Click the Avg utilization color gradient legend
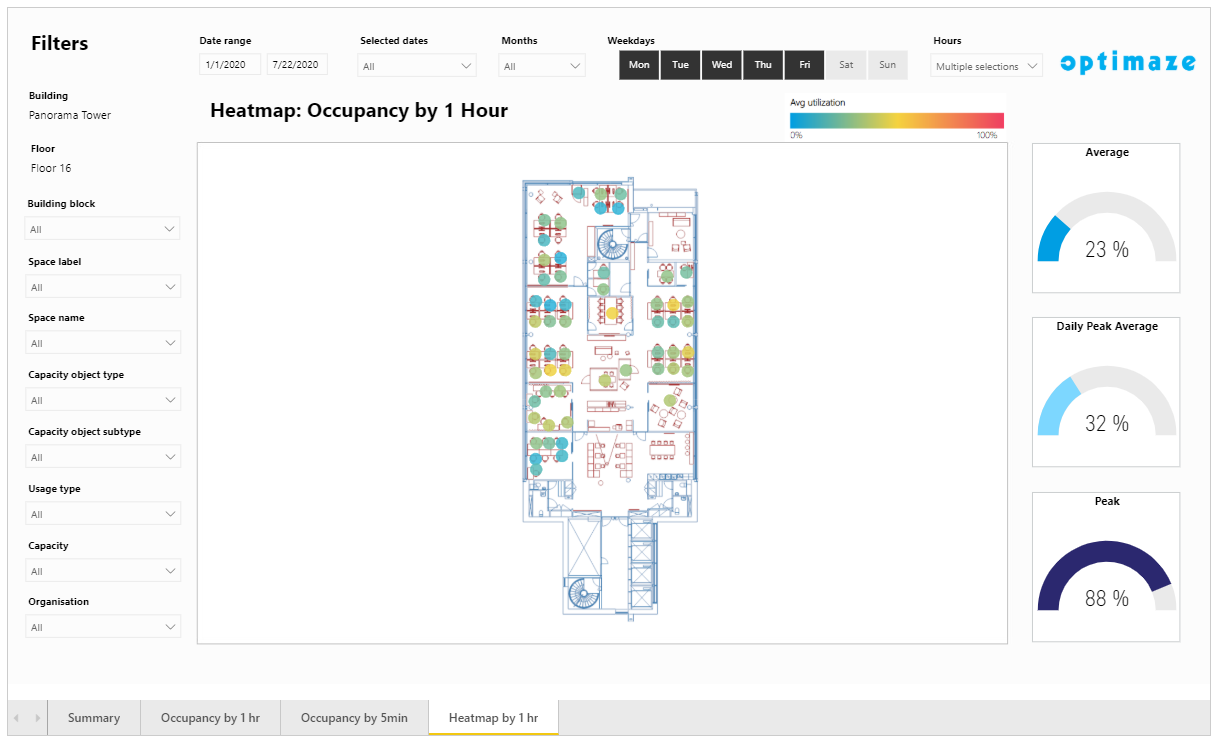1219x744 pixels. (896, 121)
